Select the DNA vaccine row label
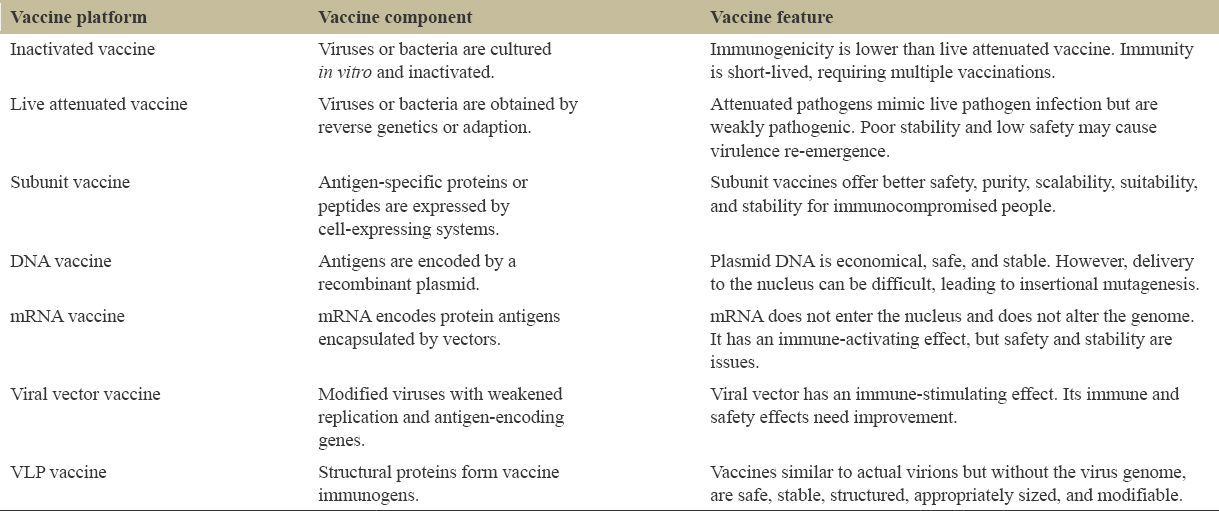Image resolution: width=1219 pixels, height=511 pixels. click(61, 261)
